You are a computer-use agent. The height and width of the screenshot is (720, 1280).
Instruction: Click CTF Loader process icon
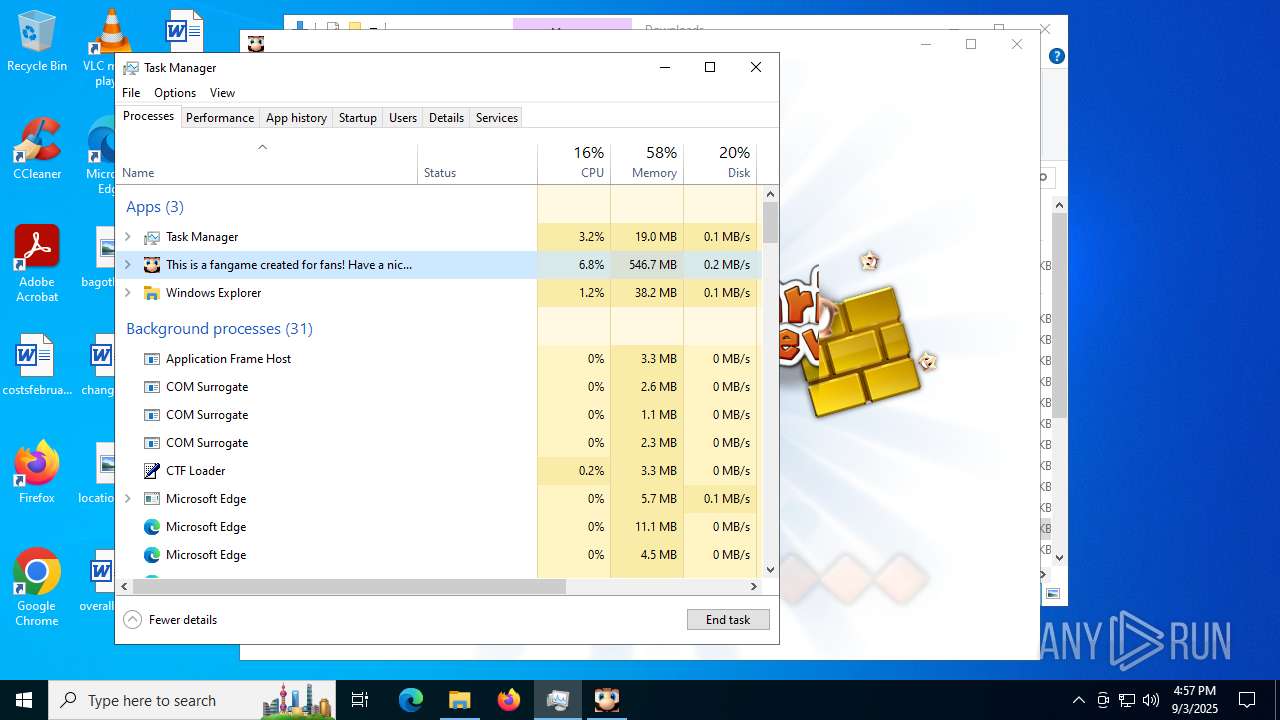(x=152, y=471)
